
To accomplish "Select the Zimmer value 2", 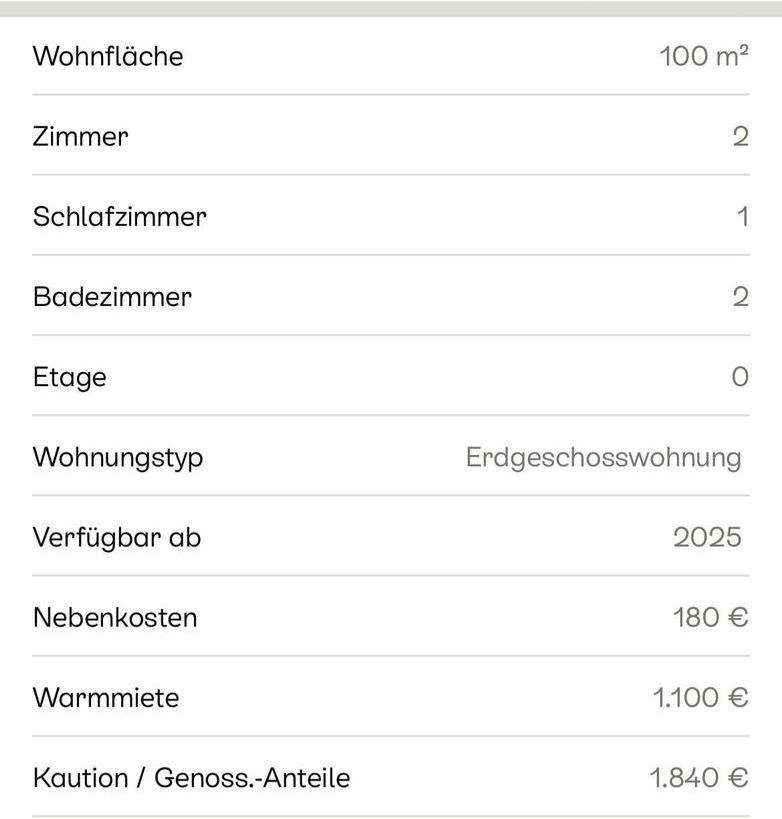I will pos(740,136).
